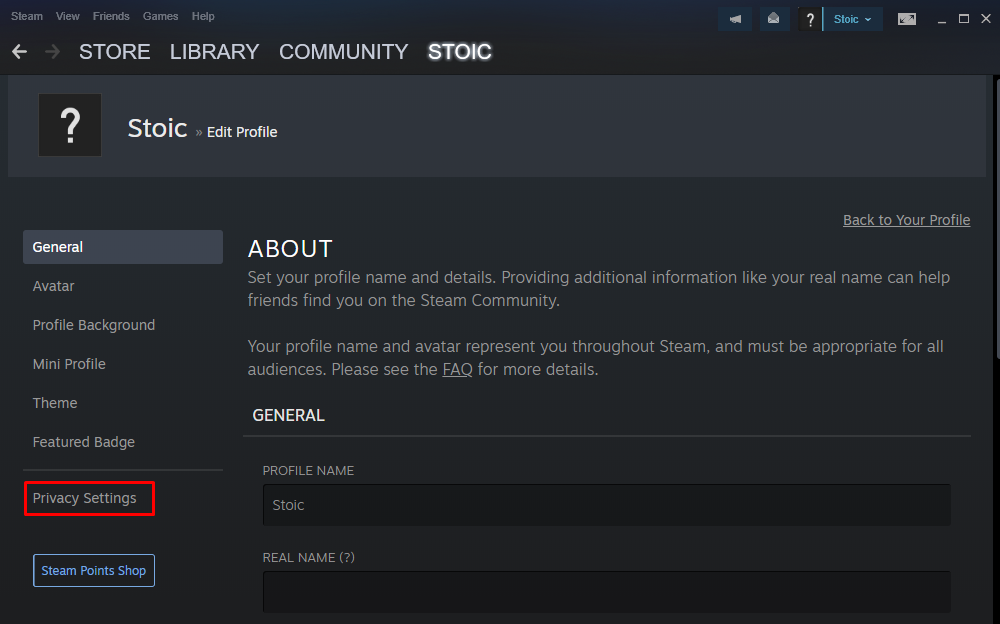Switch to Big Picture mode icon
Viewport: 1000px width, 624px height.
coord(907,19)
